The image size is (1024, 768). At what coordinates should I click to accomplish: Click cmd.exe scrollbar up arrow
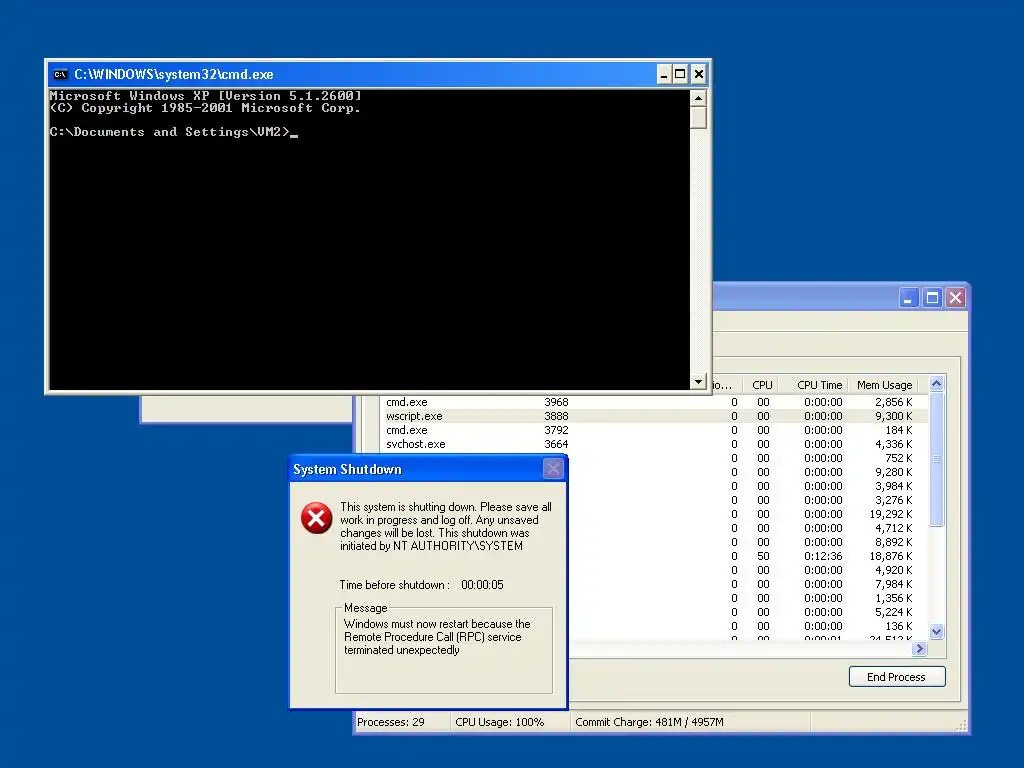click(x=698, y=99)
